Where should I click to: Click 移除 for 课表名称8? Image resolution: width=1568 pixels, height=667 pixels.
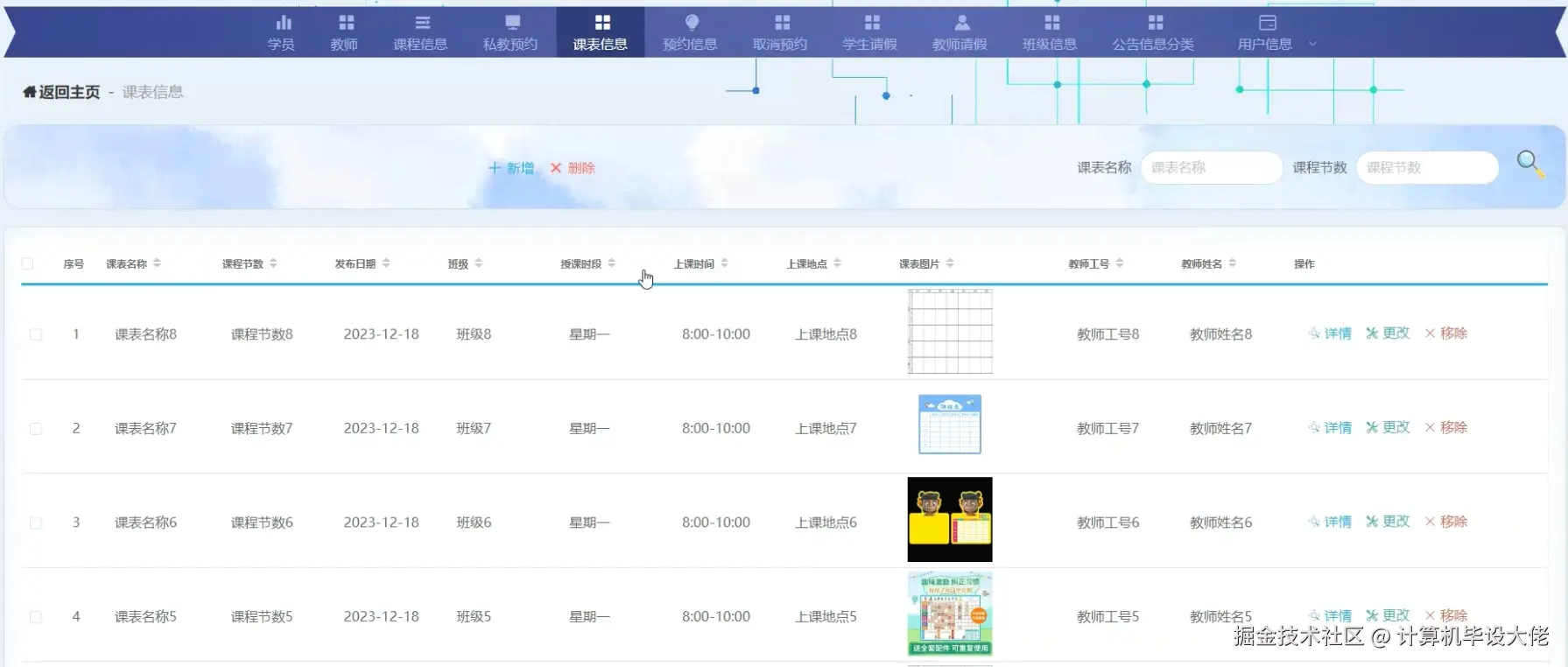[x=1445, y=333]
